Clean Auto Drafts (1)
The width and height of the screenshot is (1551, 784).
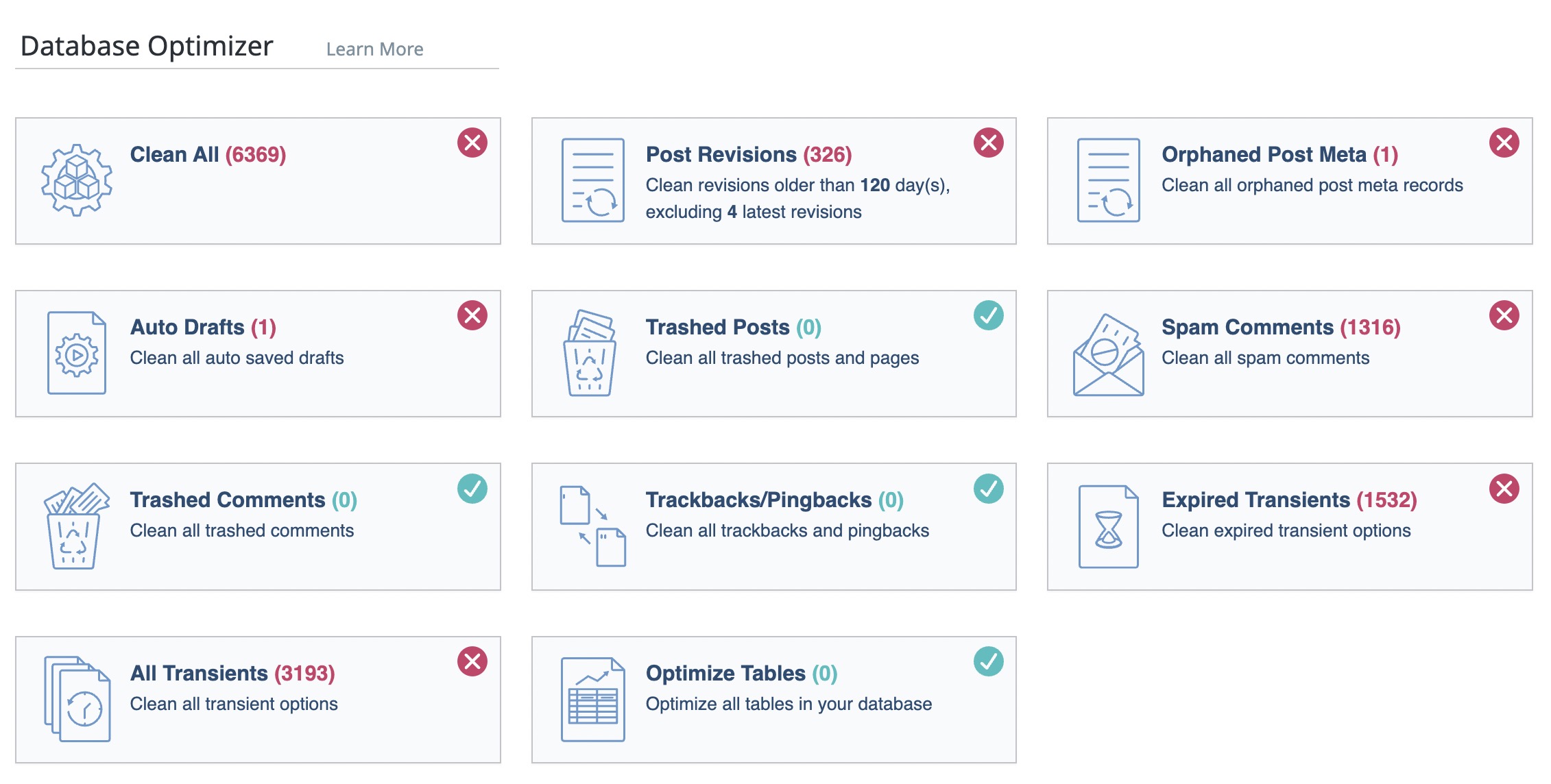pyautogui.click(x=203, y=328)
